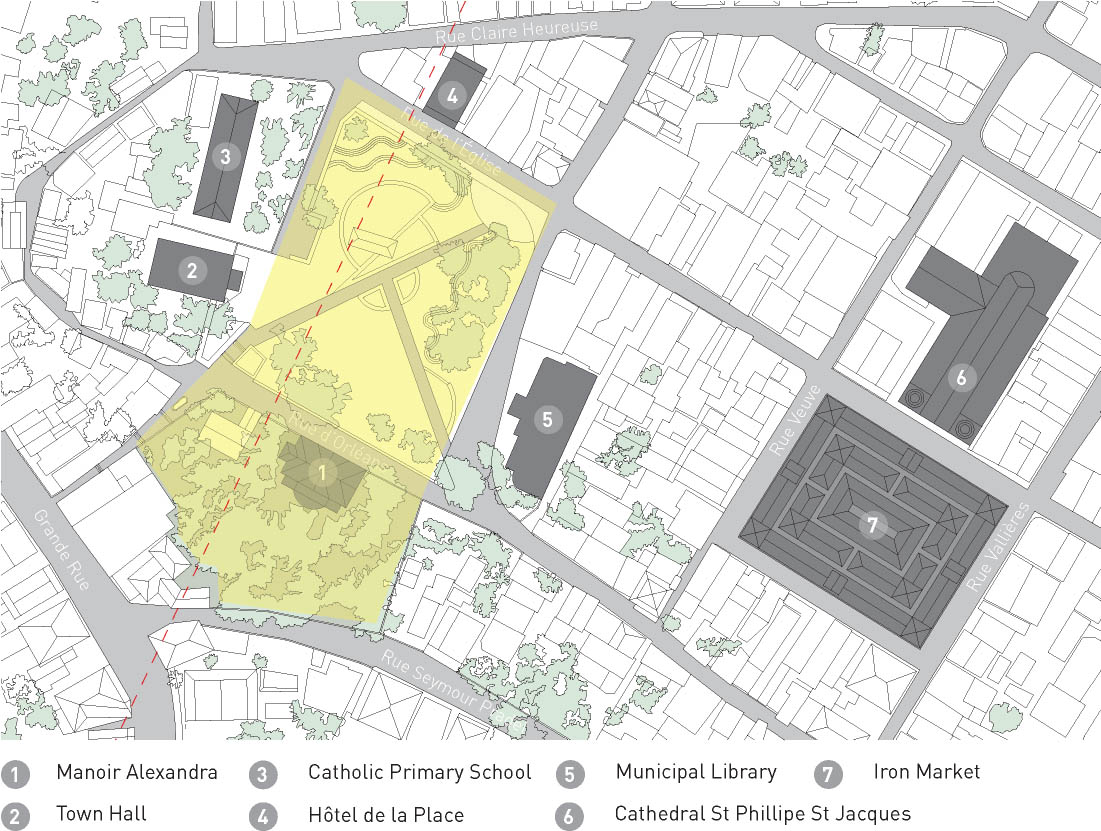The image size is (1101, 831).
Task: Click map marker 3 on the school building
Action: click(226, 156)
